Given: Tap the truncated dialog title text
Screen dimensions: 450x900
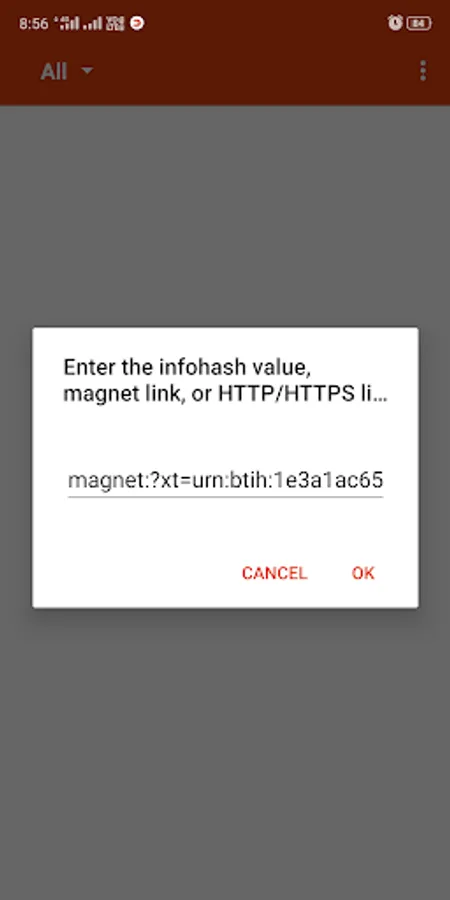Looking at the screenshot, I should pyautogui.click(x=225, y=381).
